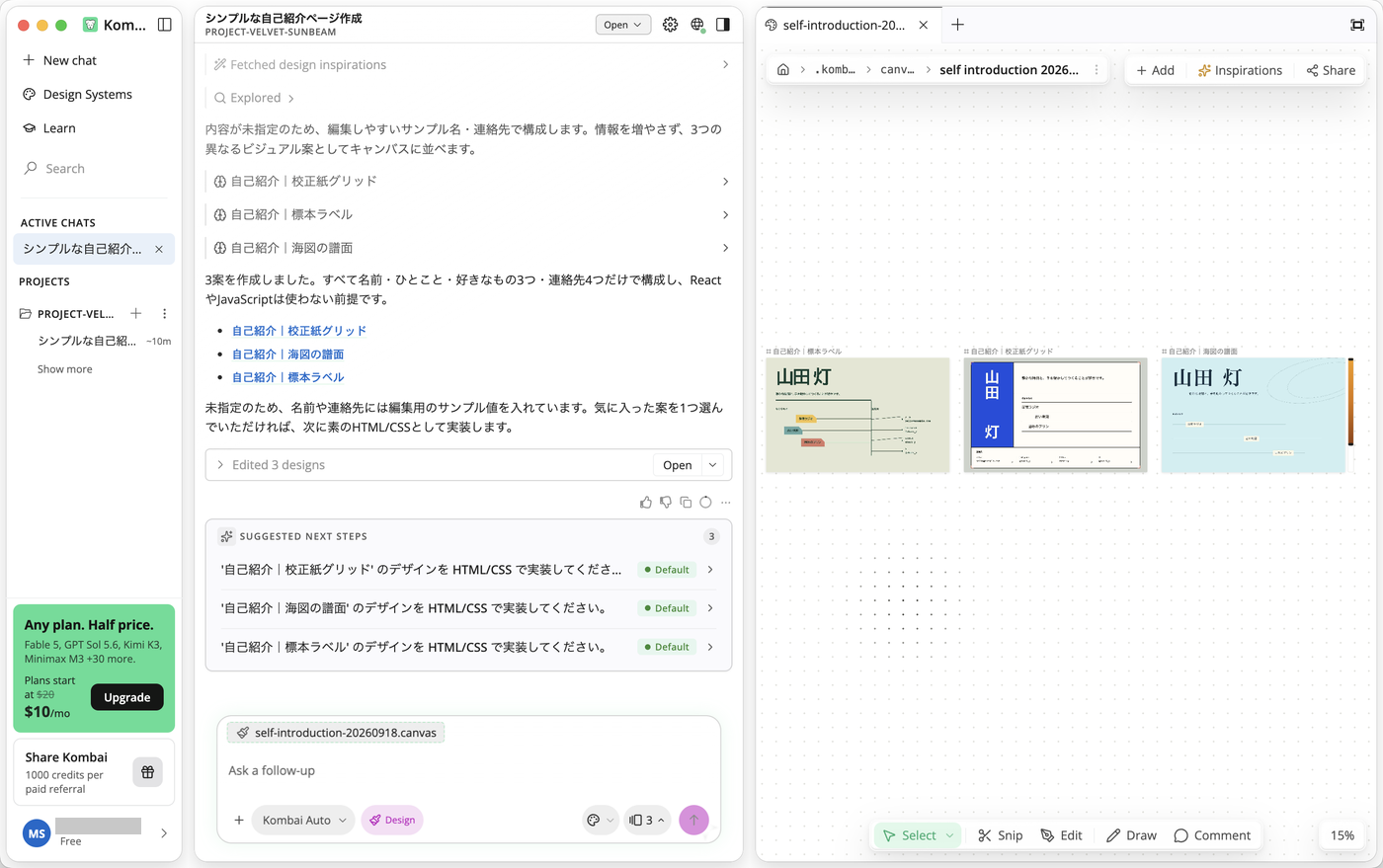Click the globe preview icon
1383x868 pixels.
point(697,25)
